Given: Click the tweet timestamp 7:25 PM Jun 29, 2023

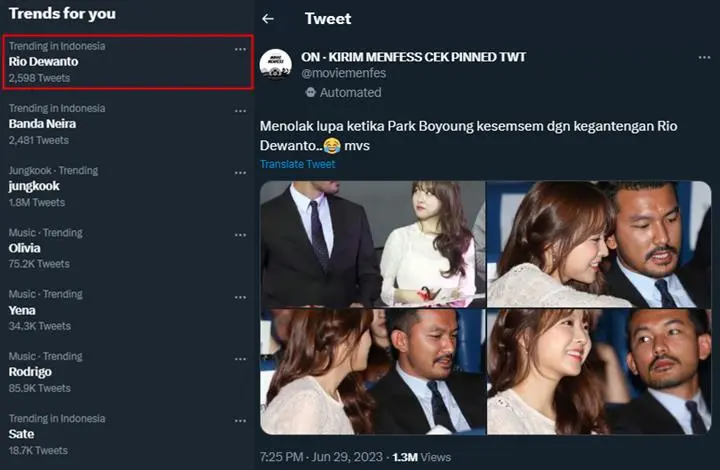Looking at the screenshot, I should click(x=321, y=457).
